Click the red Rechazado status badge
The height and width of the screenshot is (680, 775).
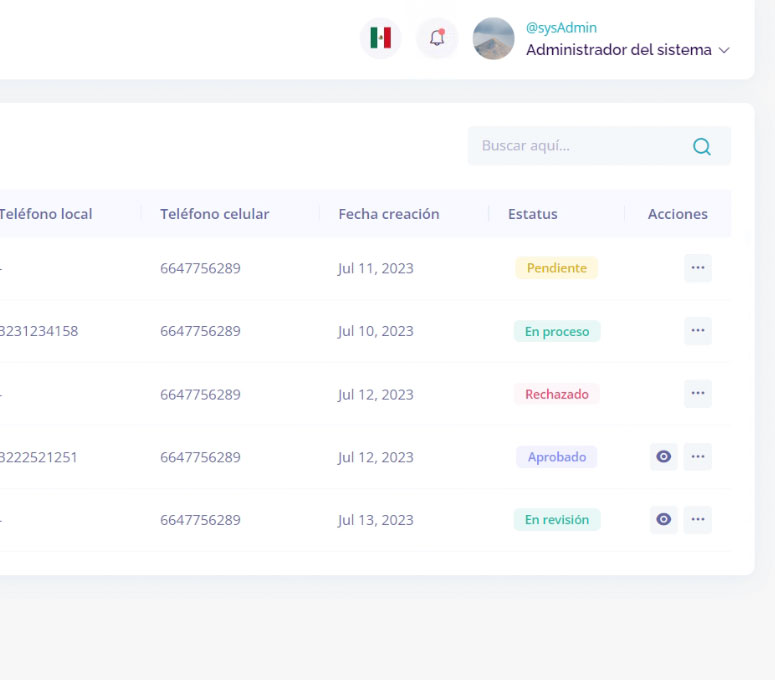[x=557, y=394]
